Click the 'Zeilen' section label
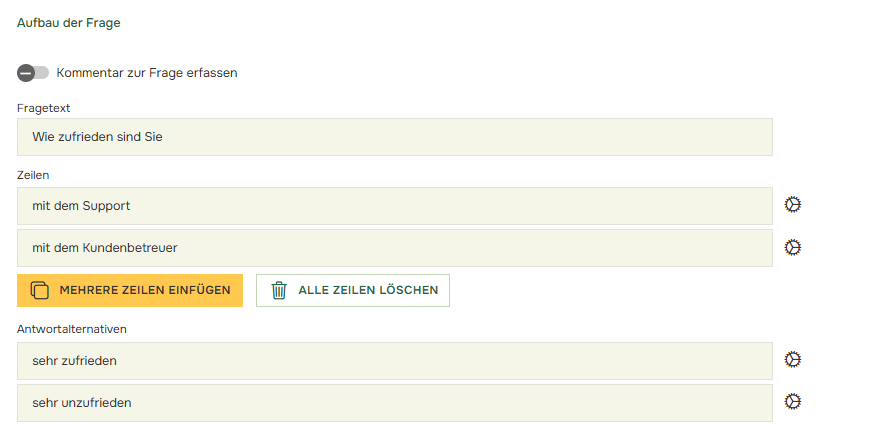Viewport: 882px width, 432px height. pyautogui.click(x=34, y=175)
